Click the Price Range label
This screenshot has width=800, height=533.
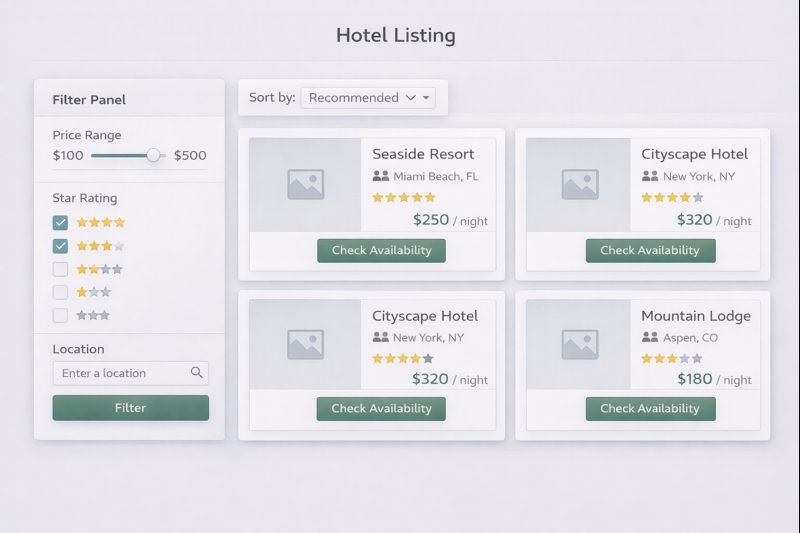[x=87, y=135]
